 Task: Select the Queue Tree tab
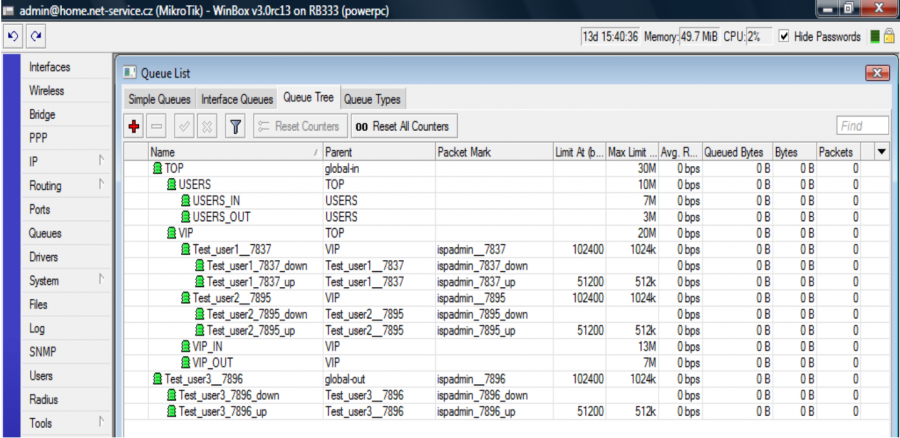pyautogui.click(x=308, y=98)
